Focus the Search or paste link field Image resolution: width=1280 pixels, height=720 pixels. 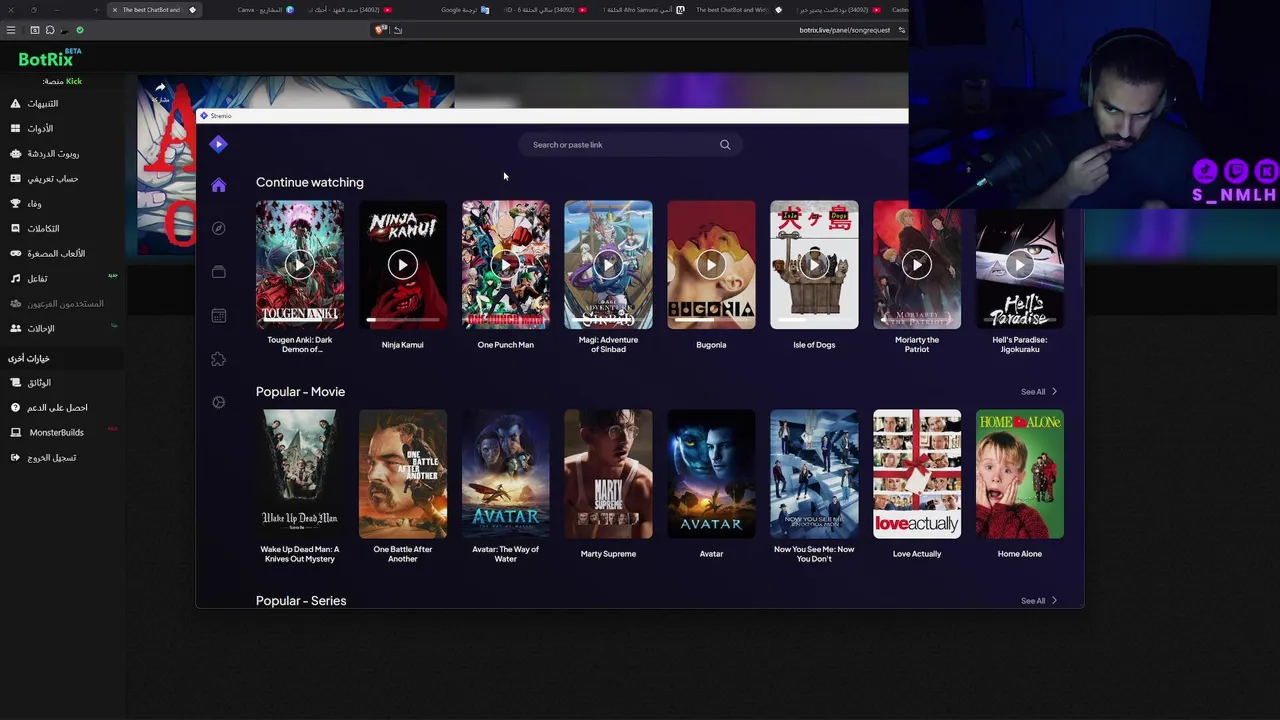(x=630, y=145)
